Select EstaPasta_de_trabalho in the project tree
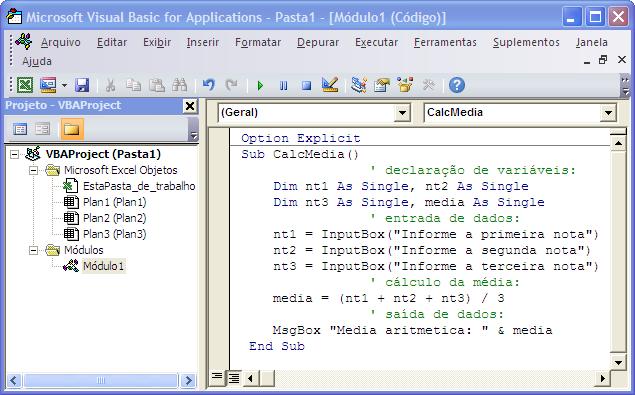 (139, 186)
